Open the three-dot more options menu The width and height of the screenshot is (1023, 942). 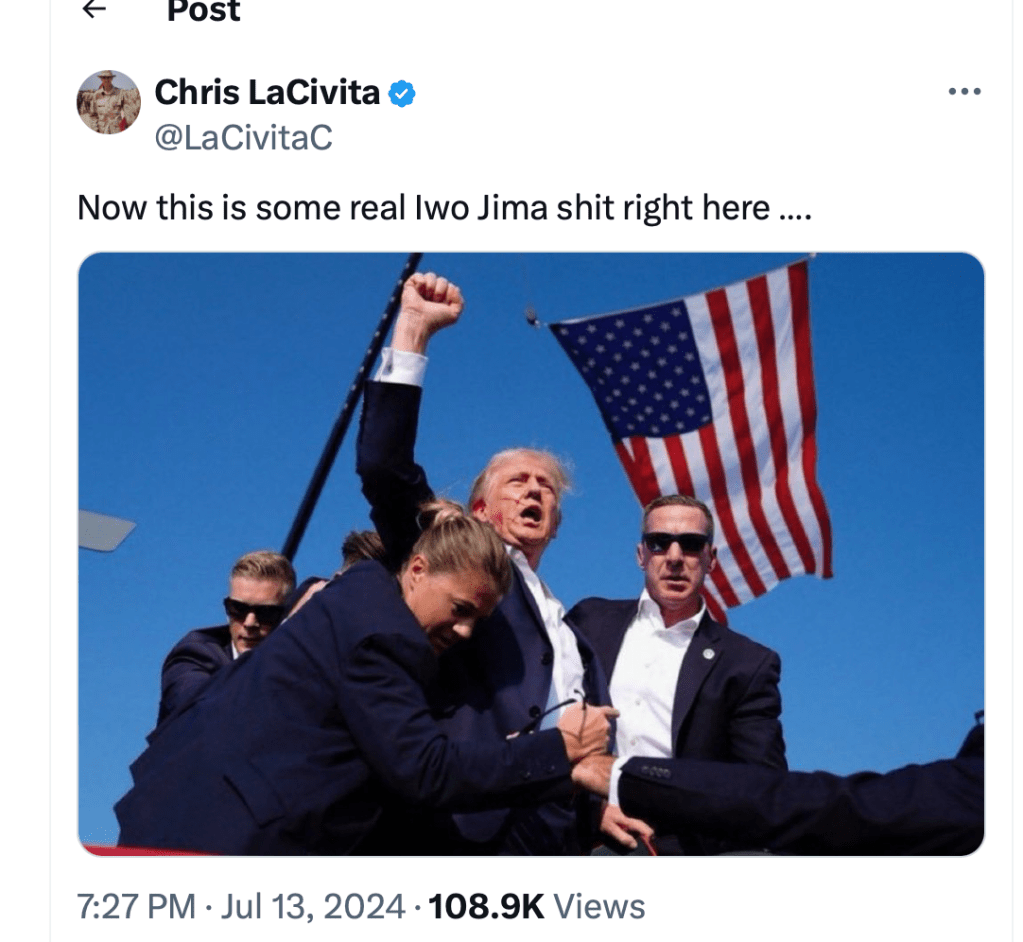(964, 91)
